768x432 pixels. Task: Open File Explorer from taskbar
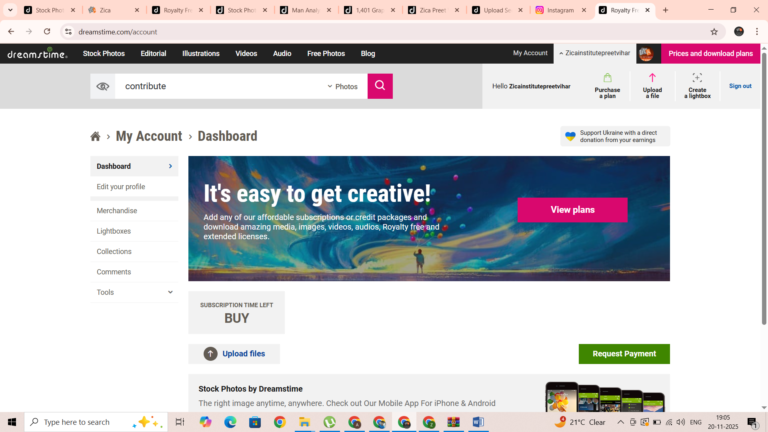(305, 422)
